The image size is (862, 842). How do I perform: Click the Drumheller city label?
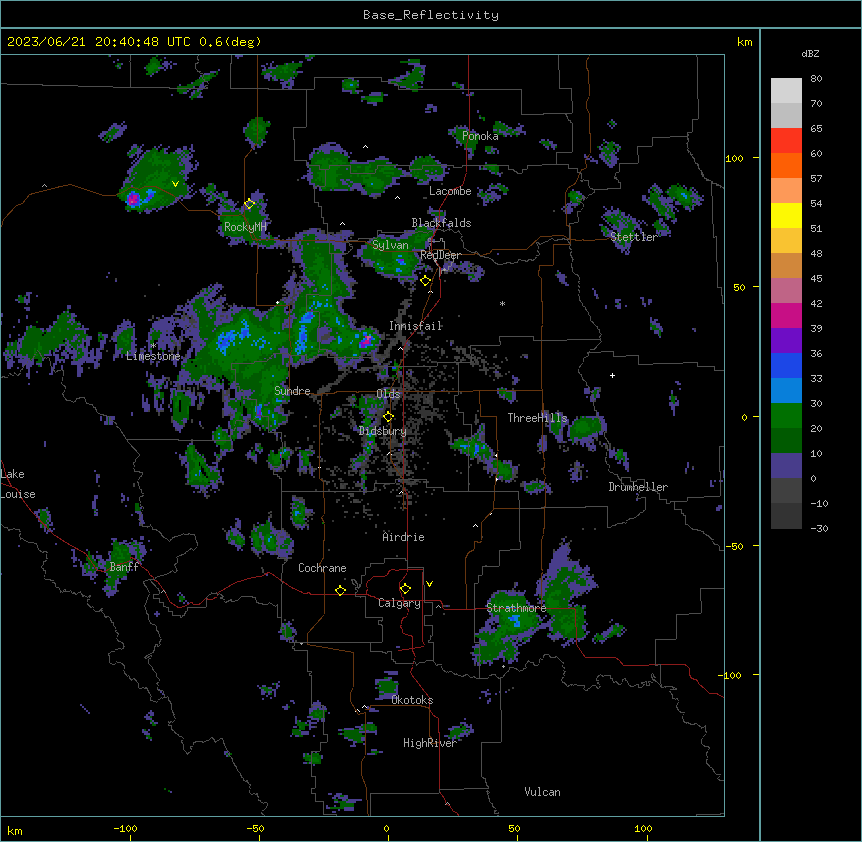(638, 487)
